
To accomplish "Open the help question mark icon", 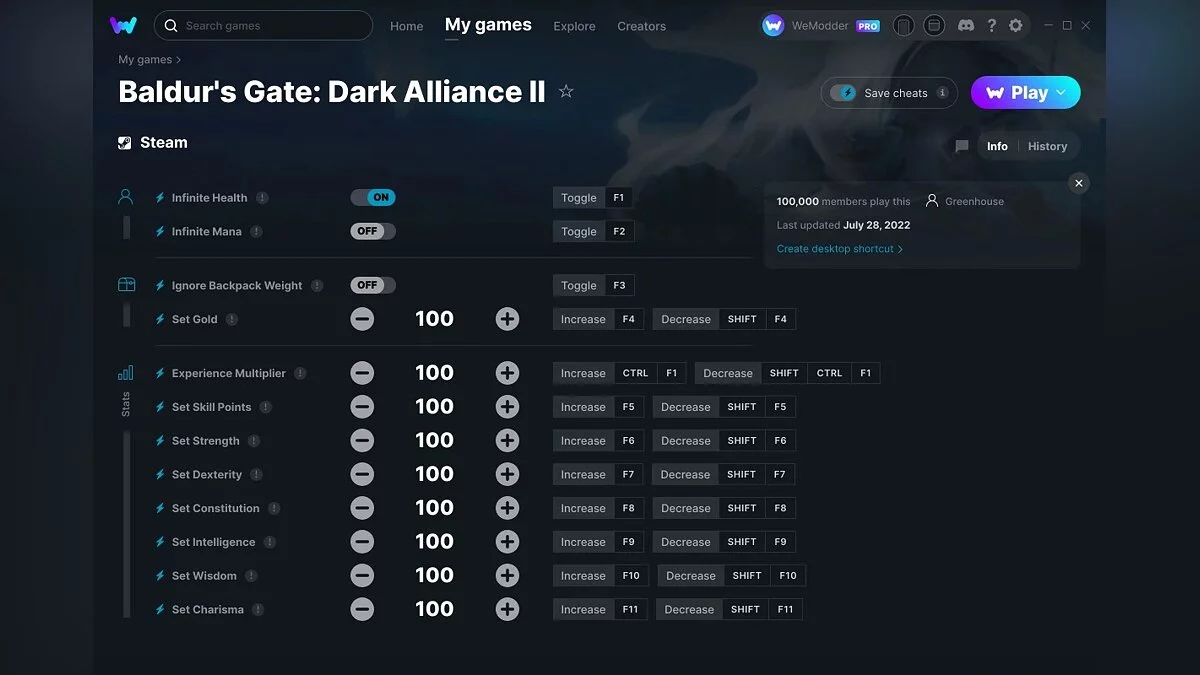I will click(x=991, y=25).
